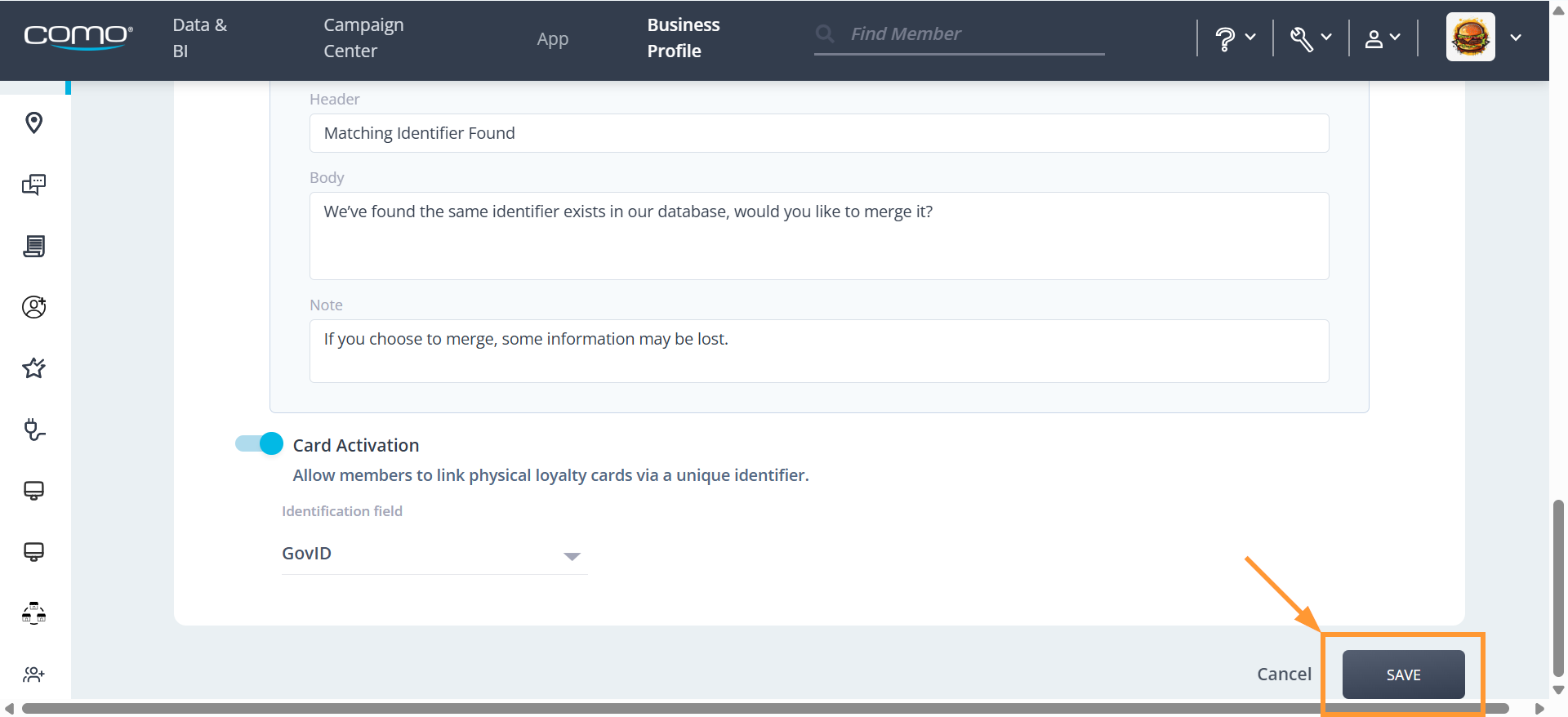The height and width of the screenshot is (717, 1568).
Task: Select the Business Profile menu
Action: click(x=684, y=38)
